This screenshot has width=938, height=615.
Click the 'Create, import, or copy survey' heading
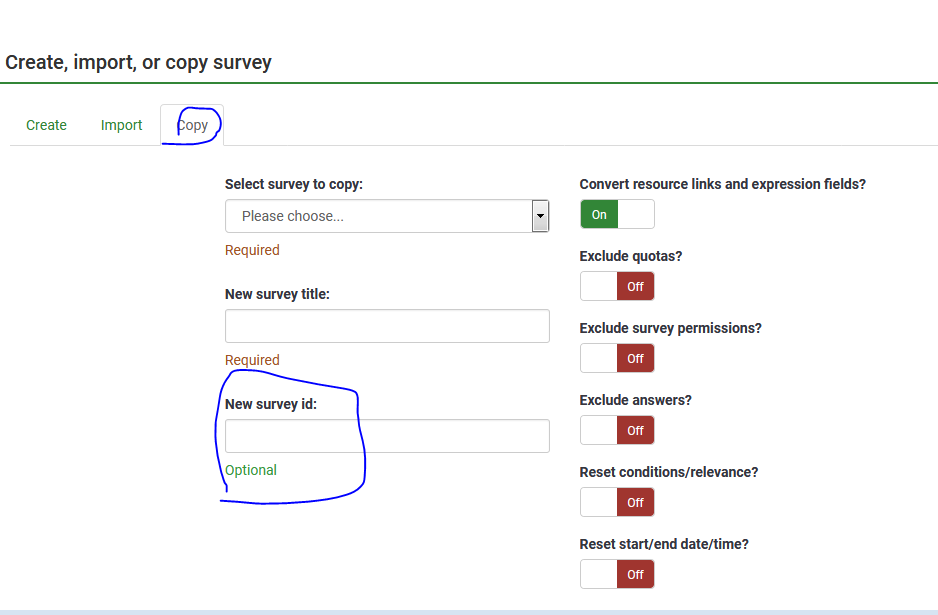[138, 62]
